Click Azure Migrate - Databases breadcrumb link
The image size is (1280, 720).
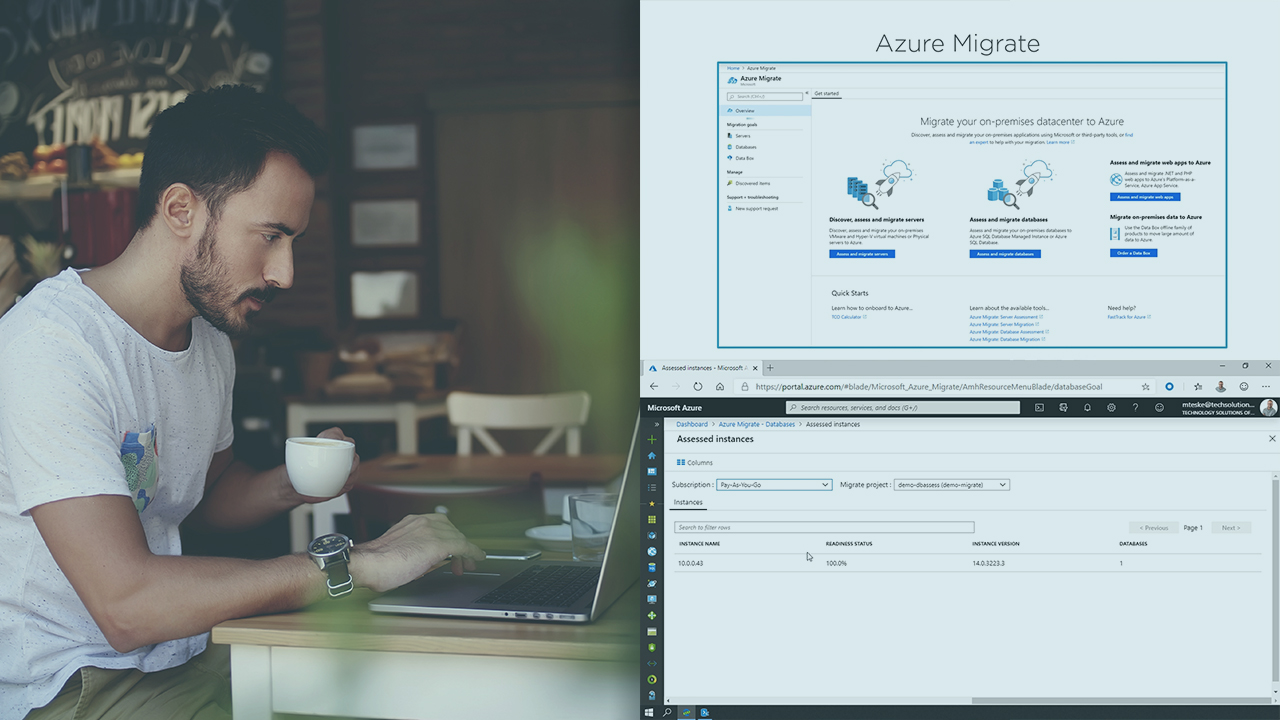pos(757,424)
